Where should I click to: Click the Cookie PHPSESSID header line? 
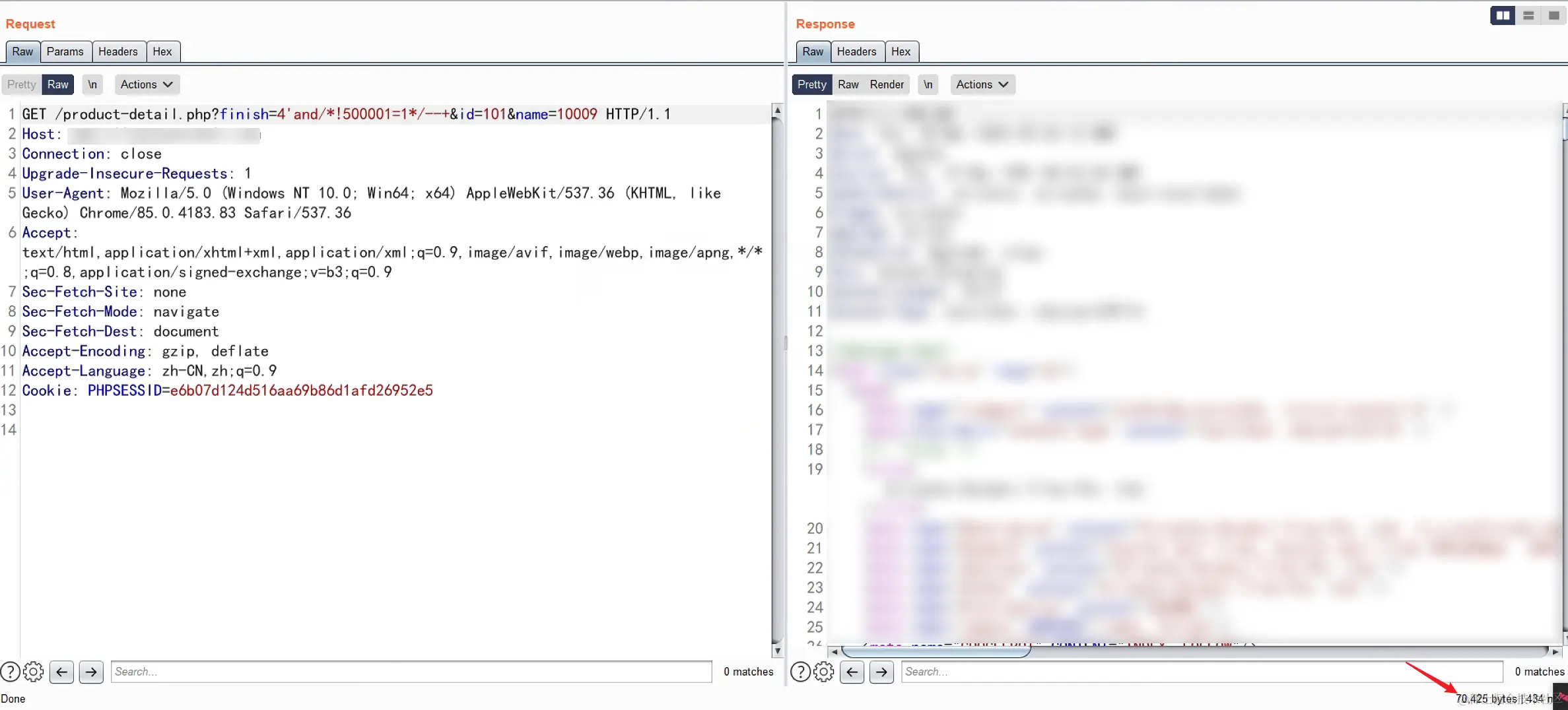pos(228,391)
